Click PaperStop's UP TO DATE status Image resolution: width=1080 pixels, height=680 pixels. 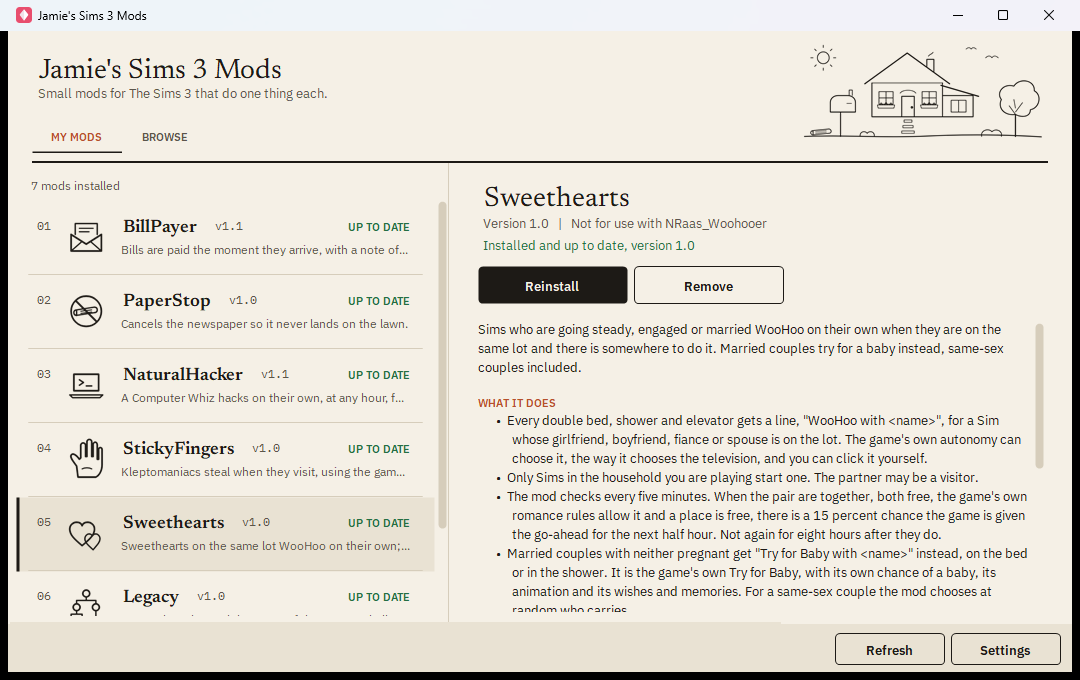click(x=378, y=301)
